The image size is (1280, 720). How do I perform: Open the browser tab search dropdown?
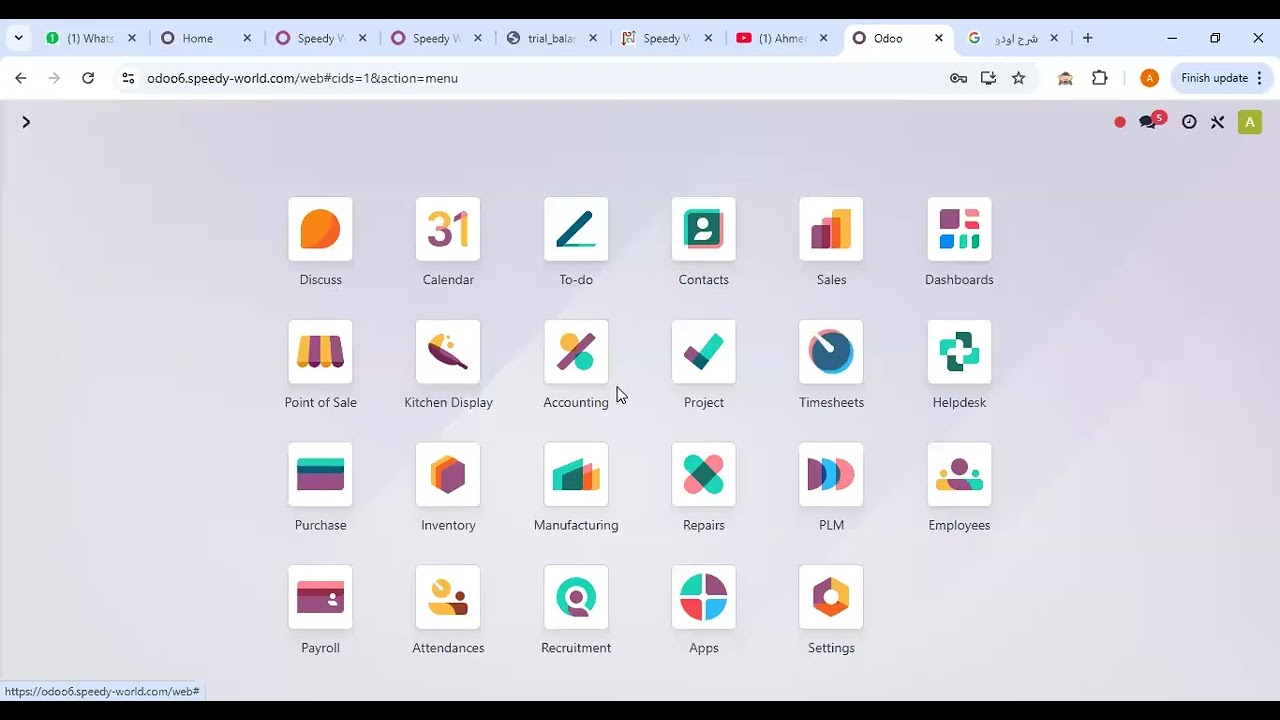(x=18, y=38)
